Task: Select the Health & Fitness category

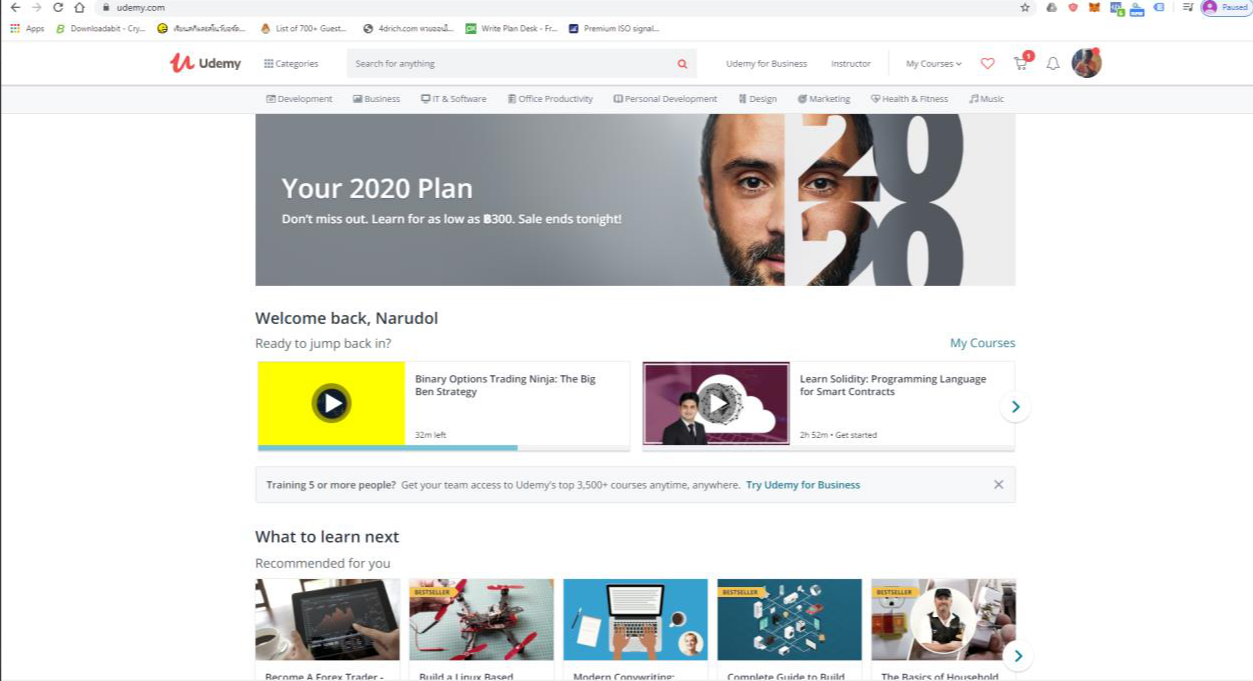Action: click(909, 99)
